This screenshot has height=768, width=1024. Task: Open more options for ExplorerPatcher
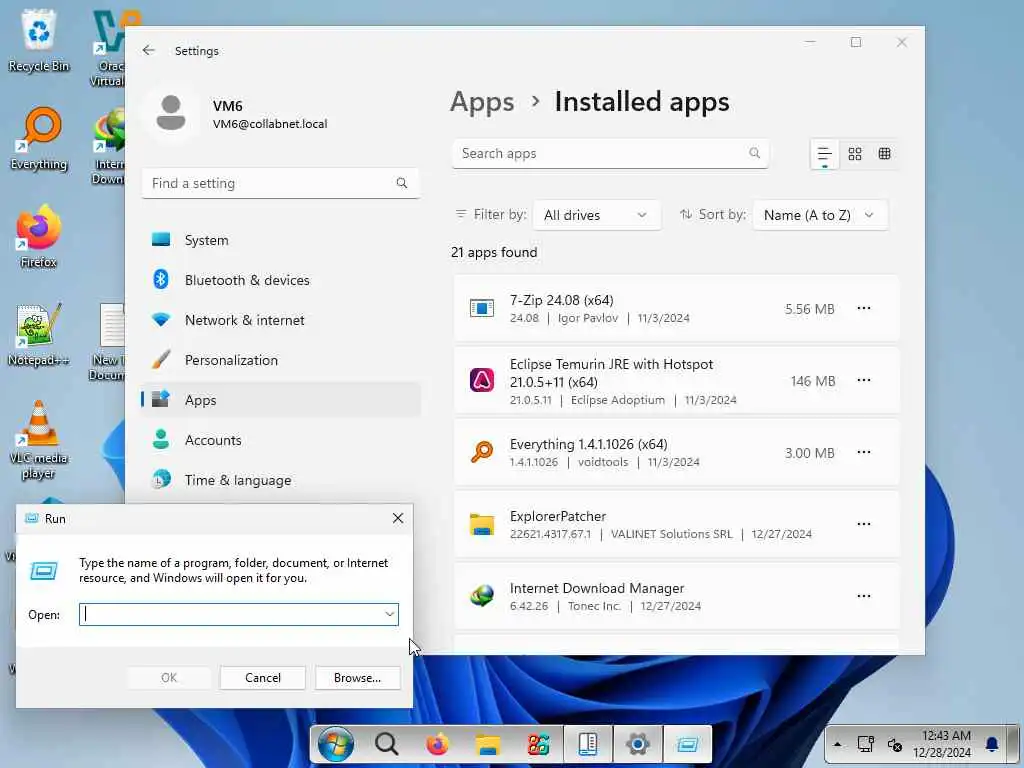pos(863,524)
